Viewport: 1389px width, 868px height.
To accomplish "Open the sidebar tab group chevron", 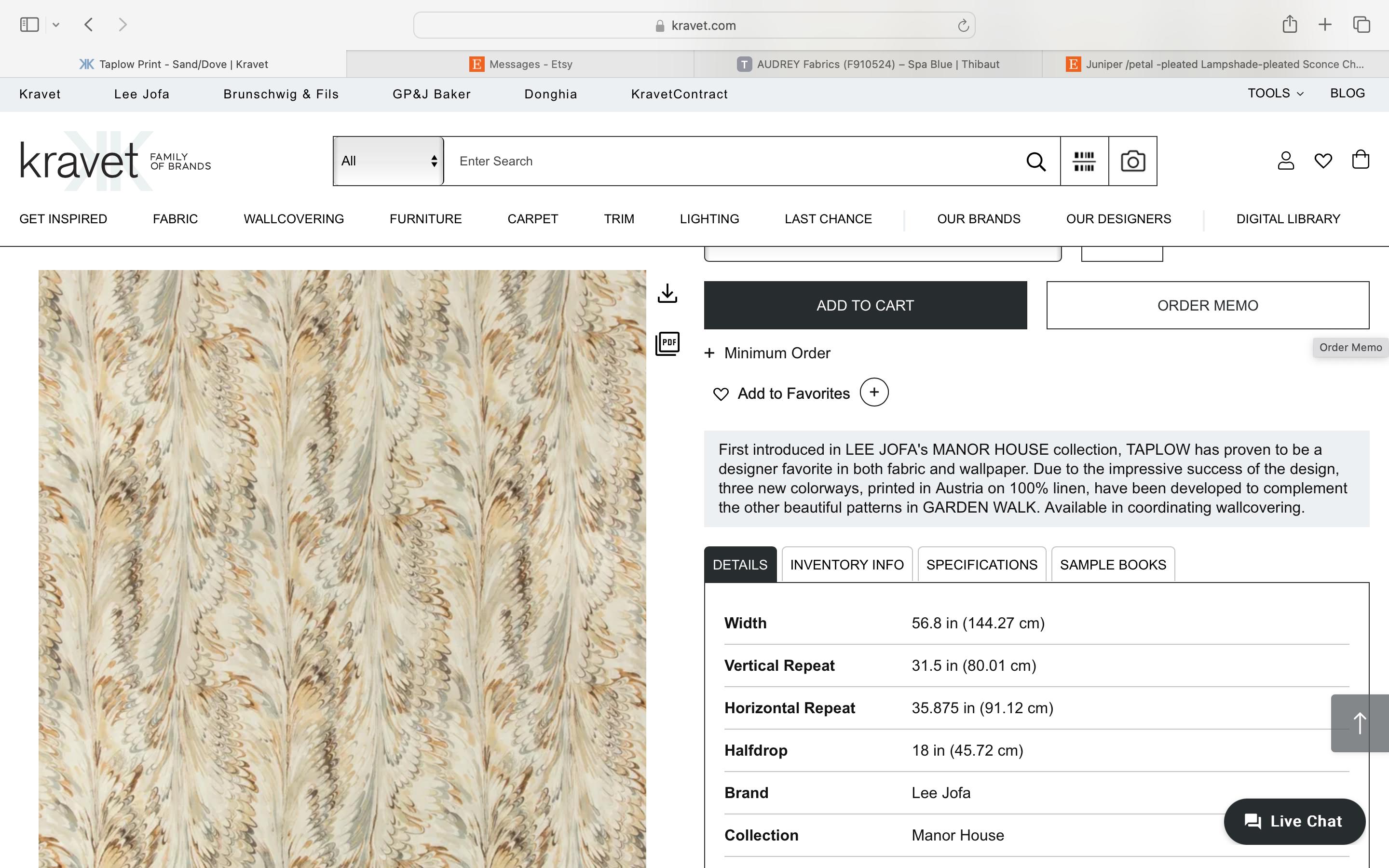I will pyautogui.click(x=55, y=25).
